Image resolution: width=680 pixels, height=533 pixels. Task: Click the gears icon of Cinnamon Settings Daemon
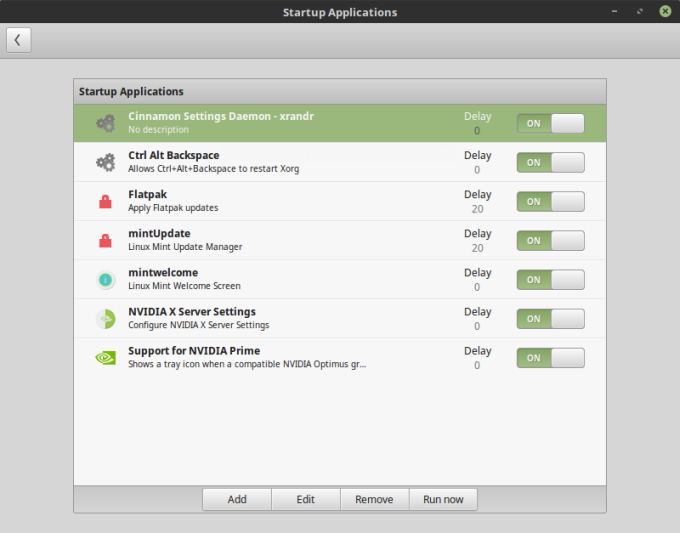[106, 124]
